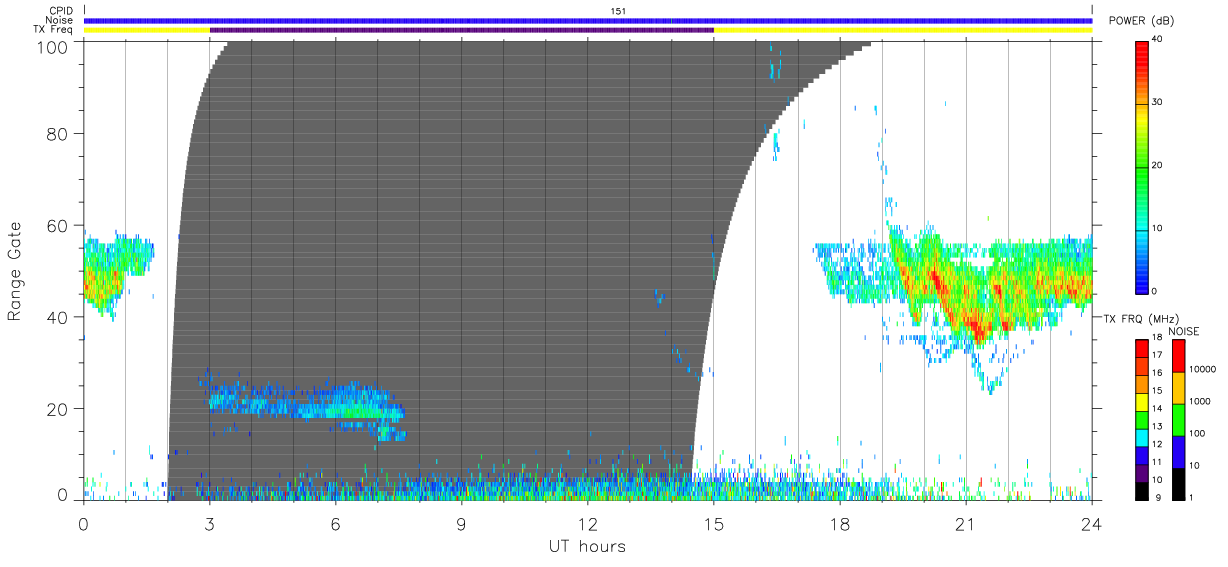
Task: Click the yellow band of NOISE colorbar
Action: [x=1178, y=388]
